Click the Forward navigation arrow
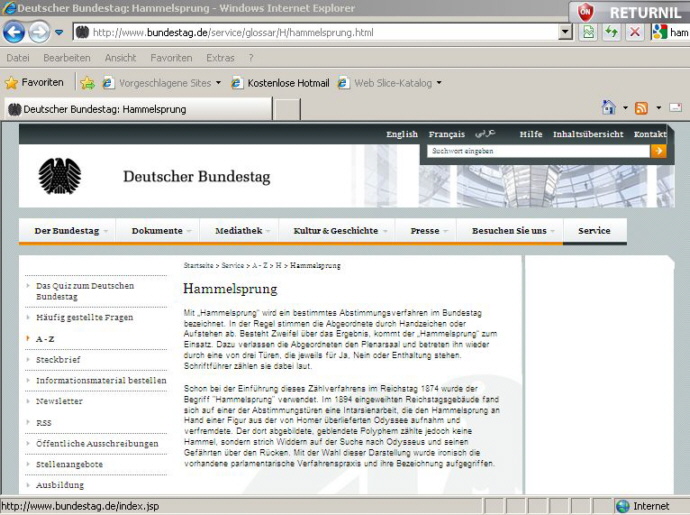The height and width of the screenshot is (515, 690). click(39, 32)
